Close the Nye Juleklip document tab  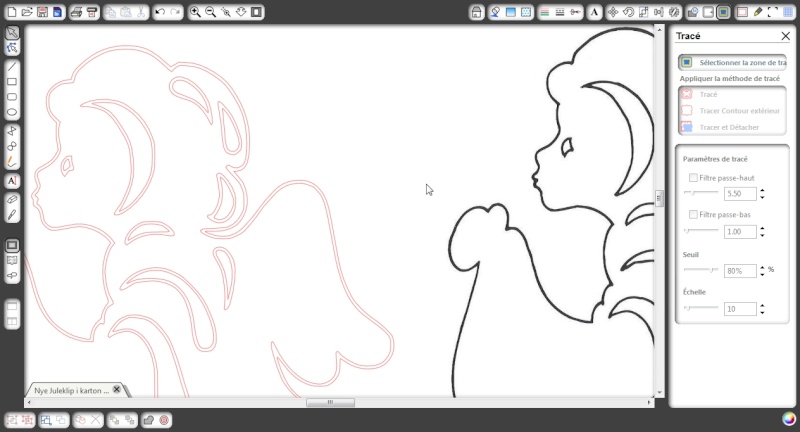click(x=117, y=390)
